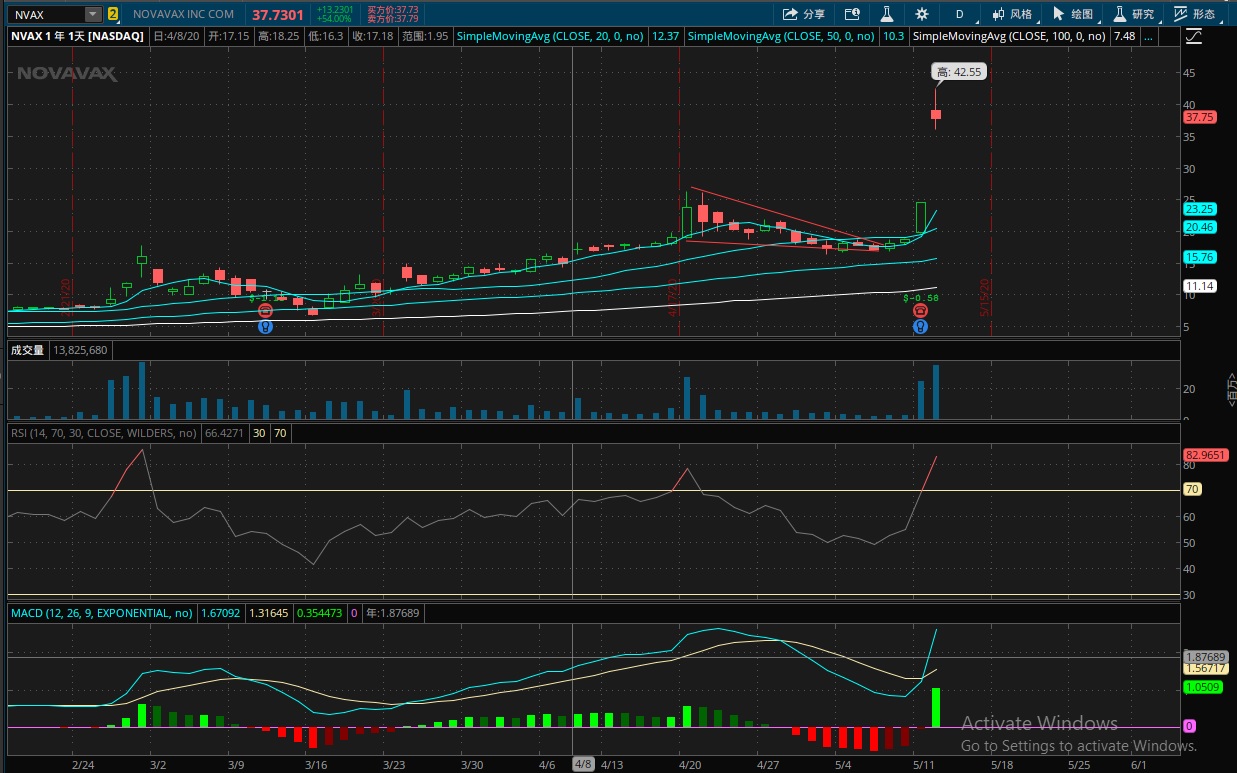Click the 5/15/20 expiration date line label
The height and width of the screenshot is (773, 1237).
click(984, 297)
